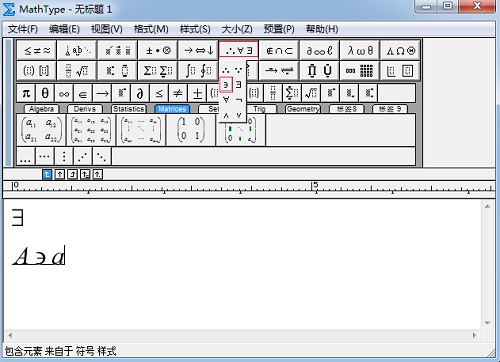This screenshot has width=500, height=362.
Task: Insert the general n-by-n matrix with dots
Action: pos(141,130)
